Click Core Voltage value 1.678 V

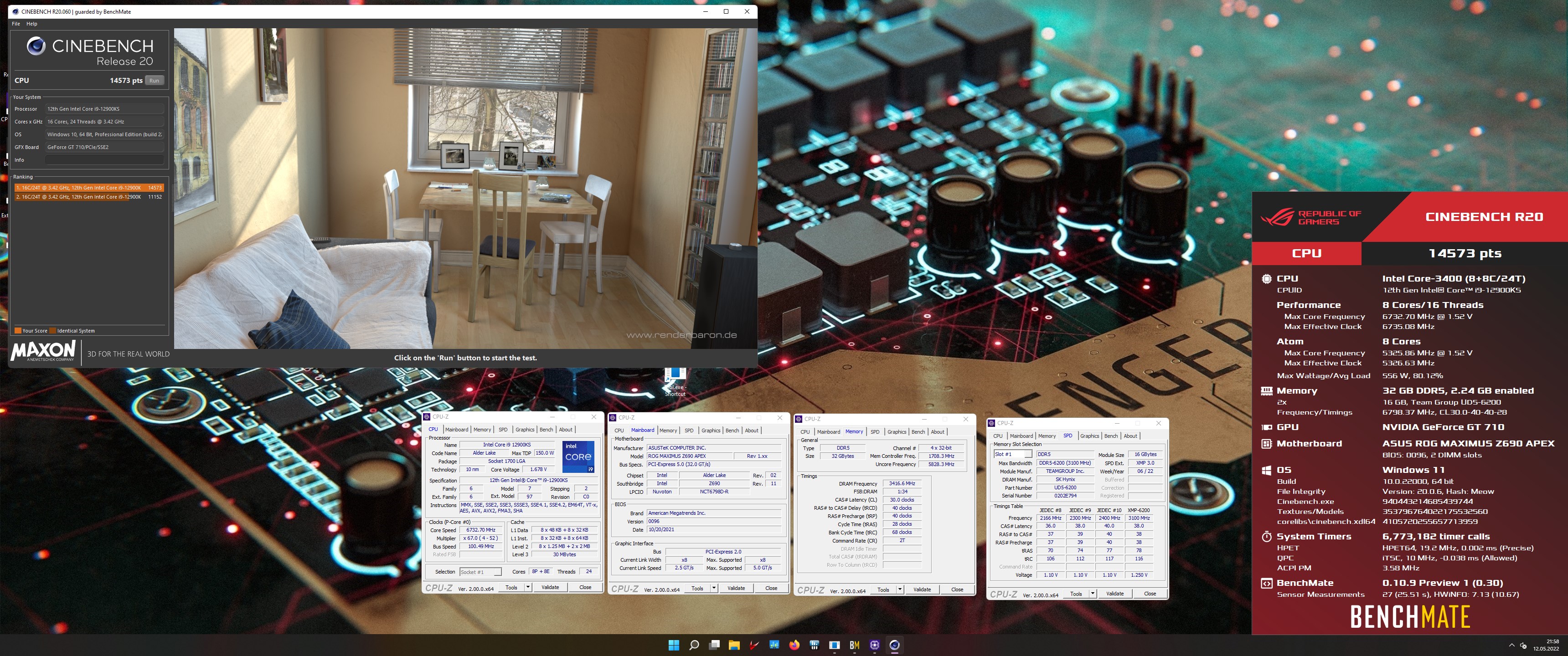tap(538, 470)
